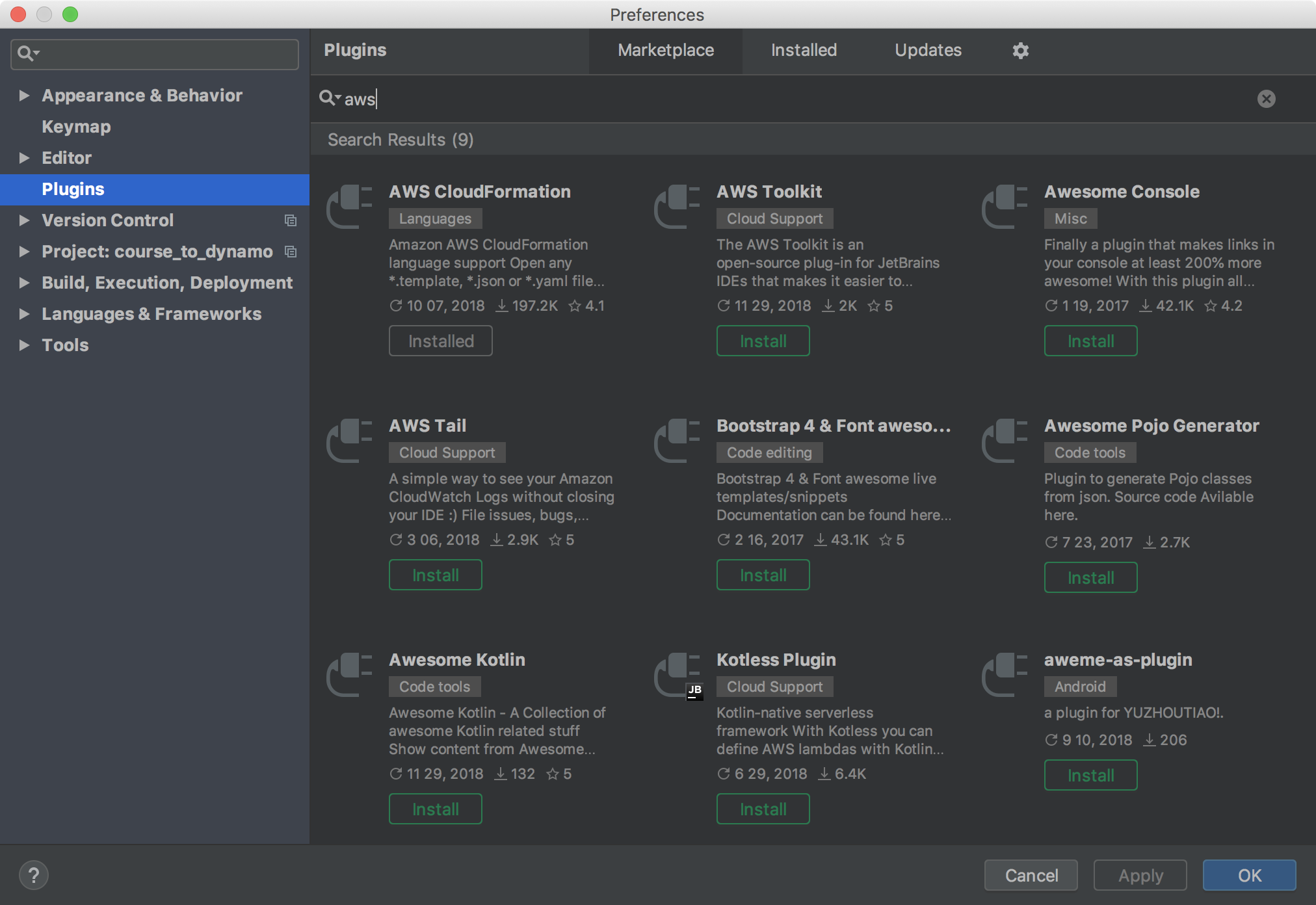Open Awesome Pojo Generator plugin title

tap(1151, 426)
